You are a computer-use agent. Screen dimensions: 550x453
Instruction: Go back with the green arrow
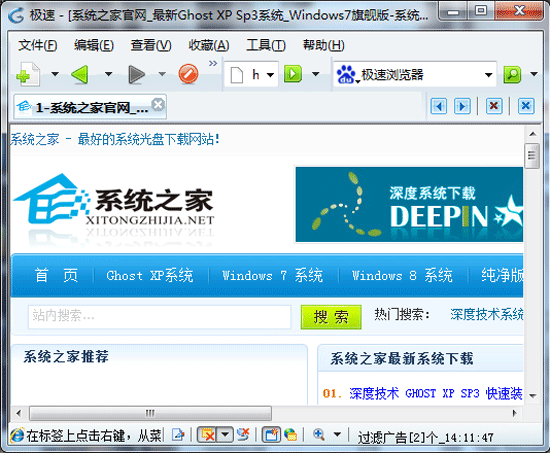click(x=80, y=74)
